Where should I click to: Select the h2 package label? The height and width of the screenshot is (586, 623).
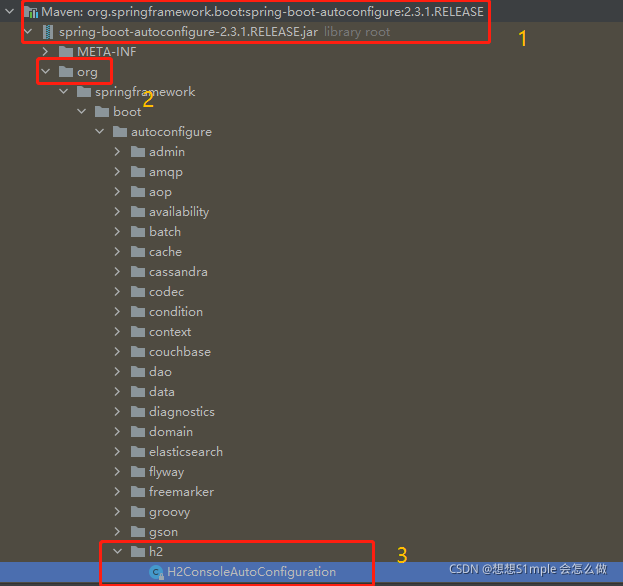coord(156,551)
